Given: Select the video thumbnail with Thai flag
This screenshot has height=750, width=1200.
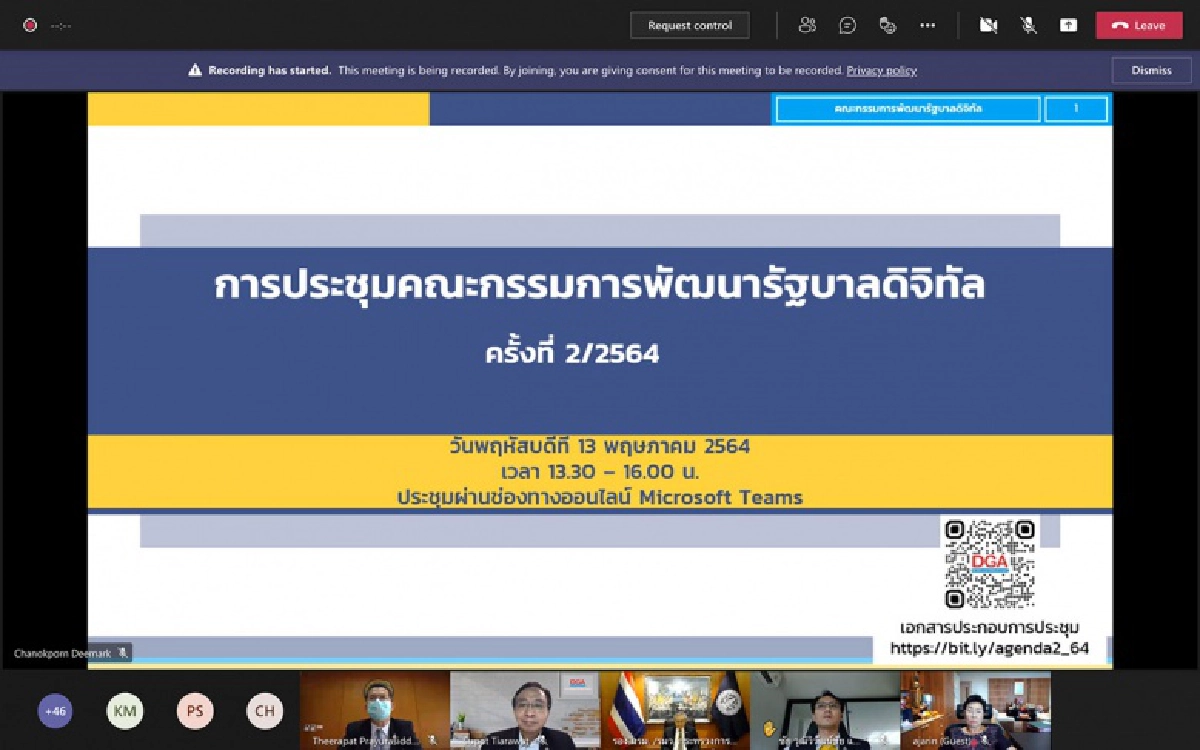Looking at the screenshot, I should coord(675,710).
